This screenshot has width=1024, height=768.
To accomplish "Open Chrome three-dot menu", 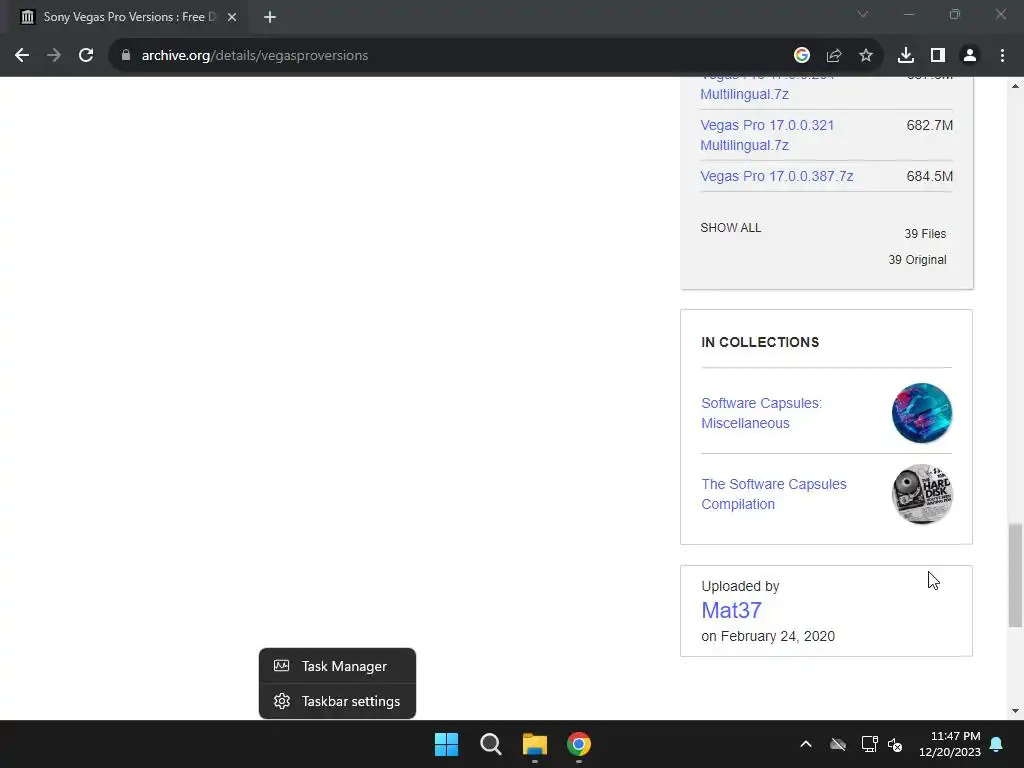I will point(1002,56).
